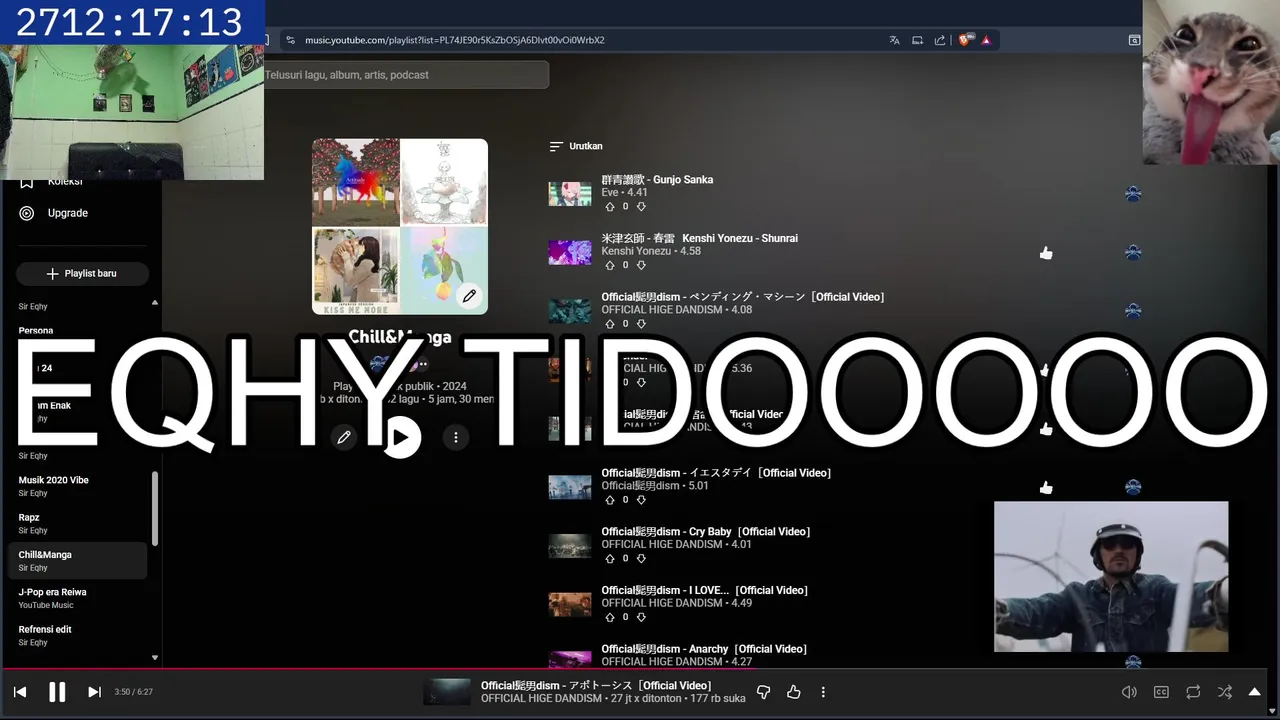
Task: Pause the current song
Action: (x=57, y=692)
